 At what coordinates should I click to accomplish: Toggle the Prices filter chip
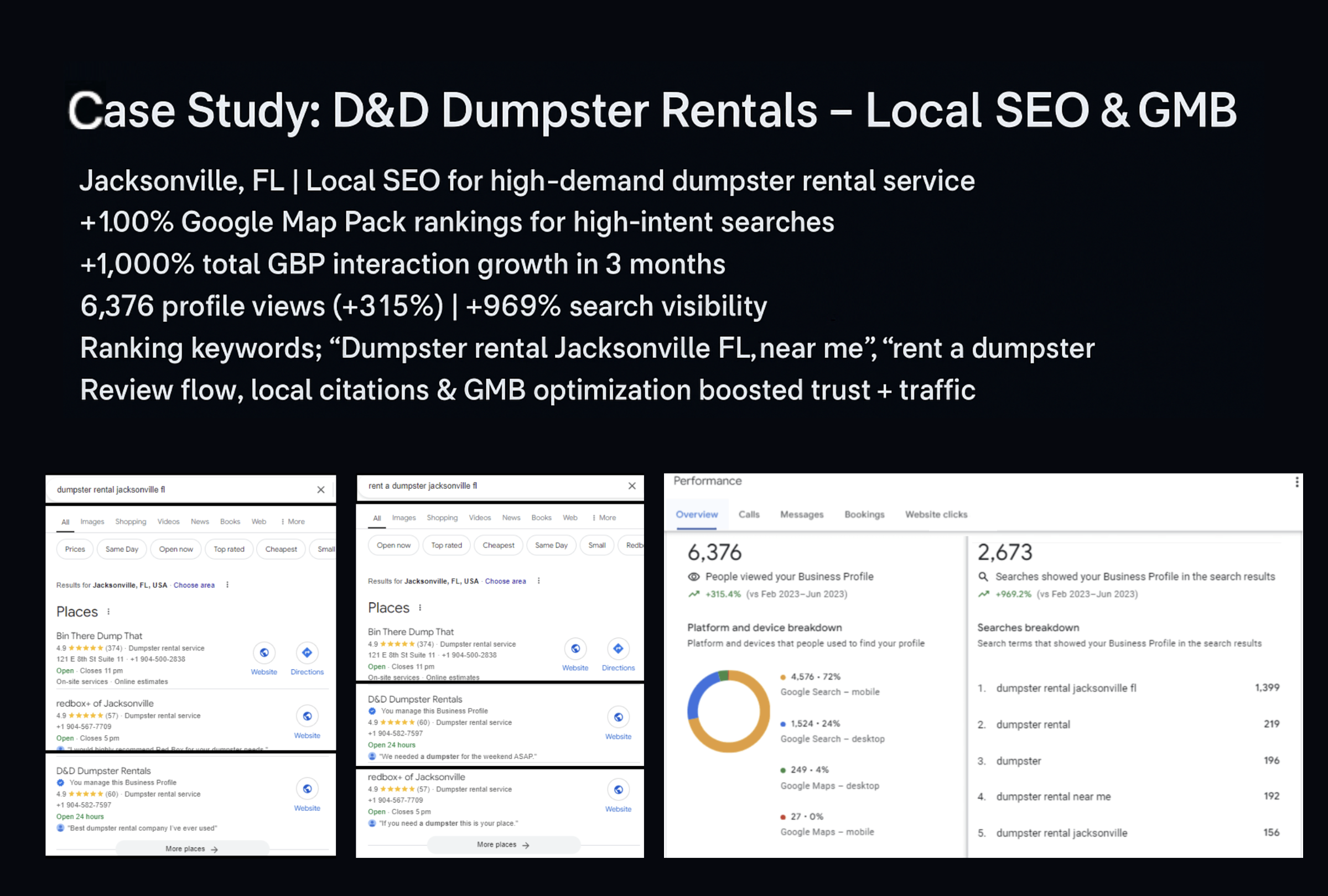coord(75,549)
